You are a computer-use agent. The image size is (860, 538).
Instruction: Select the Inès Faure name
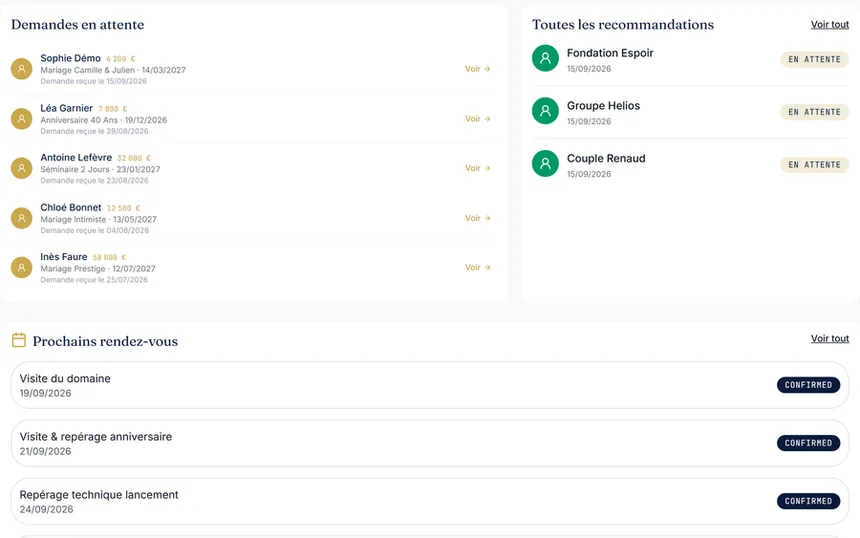pyautogui.click(x=64, y=257)
